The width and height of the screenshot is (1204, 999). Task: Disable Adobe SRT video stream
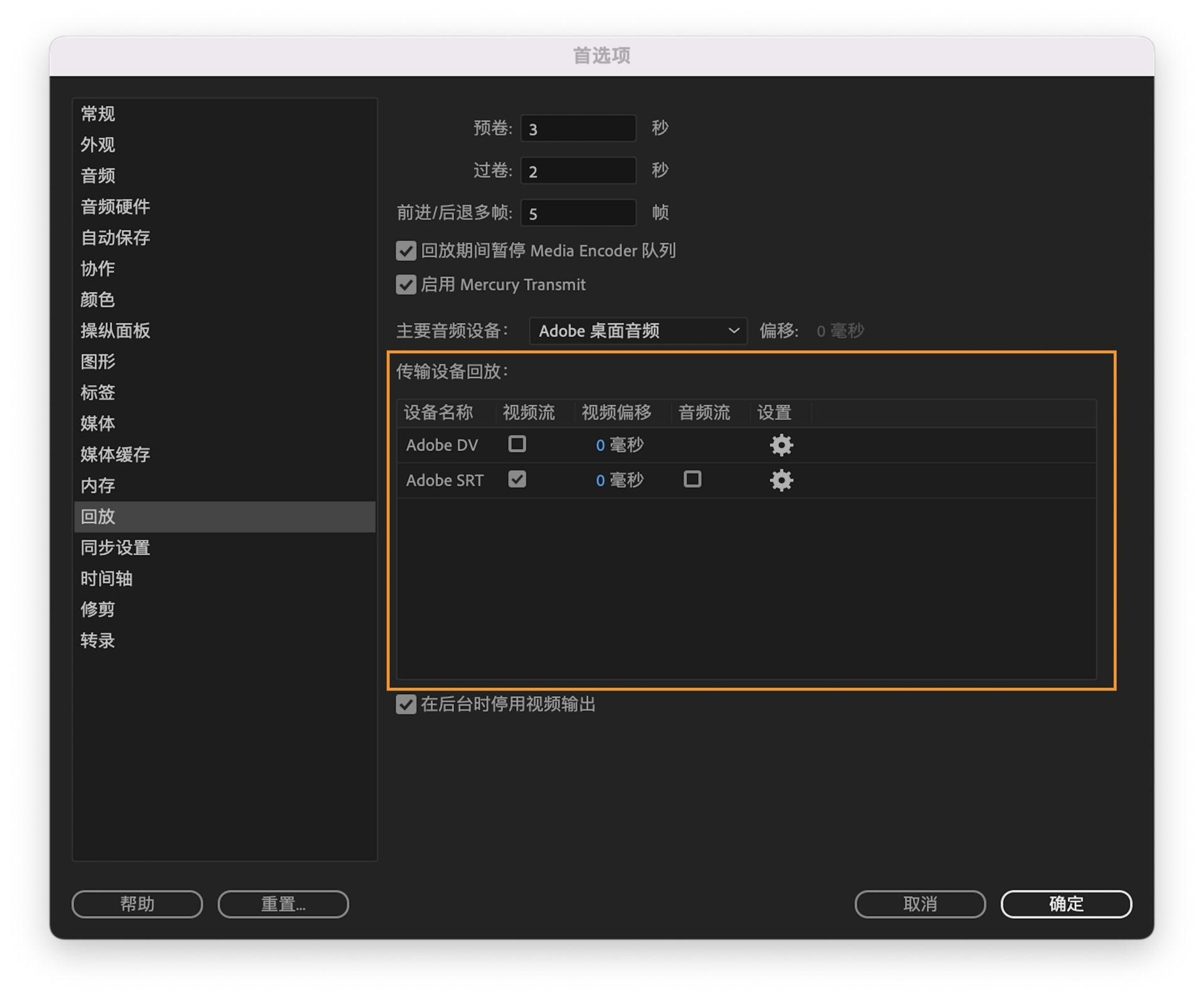[x=517, y=480]
